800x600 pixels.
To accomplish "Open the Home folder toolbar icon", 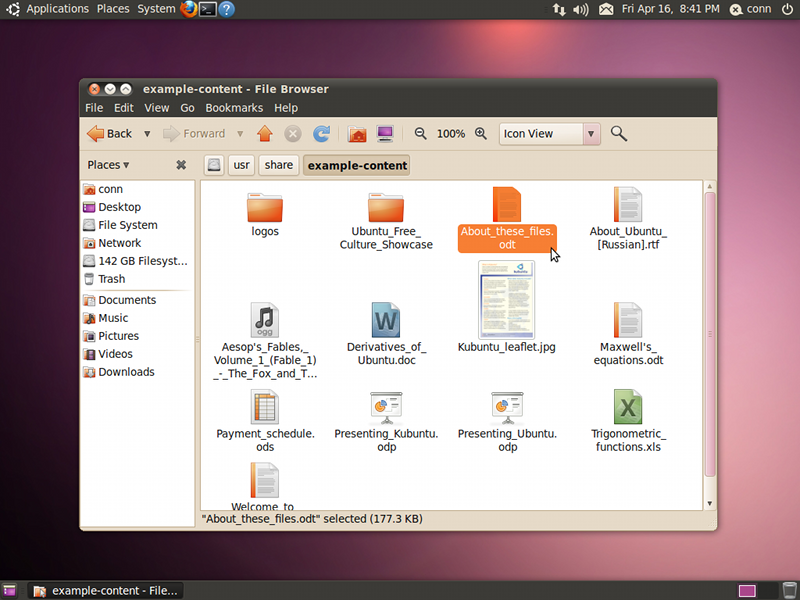I will pyautogui.click(x=357, y=134).
